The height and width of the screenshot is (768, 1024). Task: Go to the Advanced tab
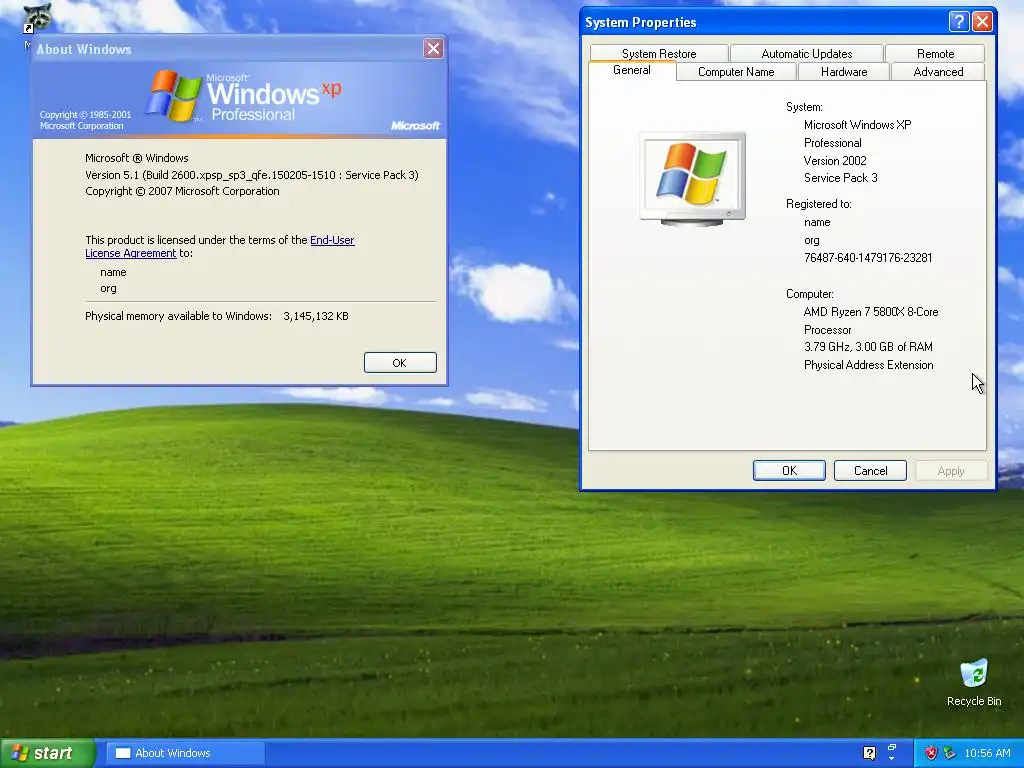point(938,72)
